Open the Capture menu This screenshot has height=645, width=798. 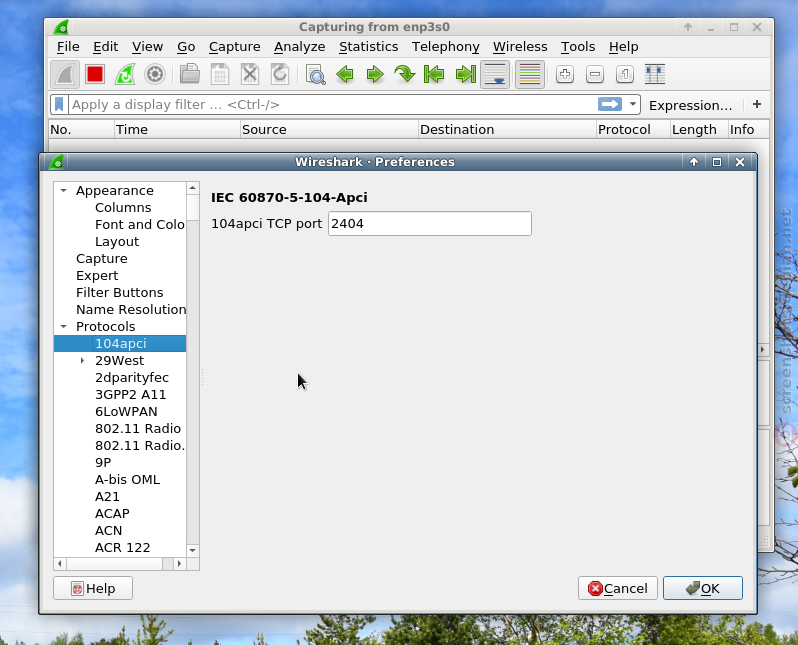pos(235,47)
